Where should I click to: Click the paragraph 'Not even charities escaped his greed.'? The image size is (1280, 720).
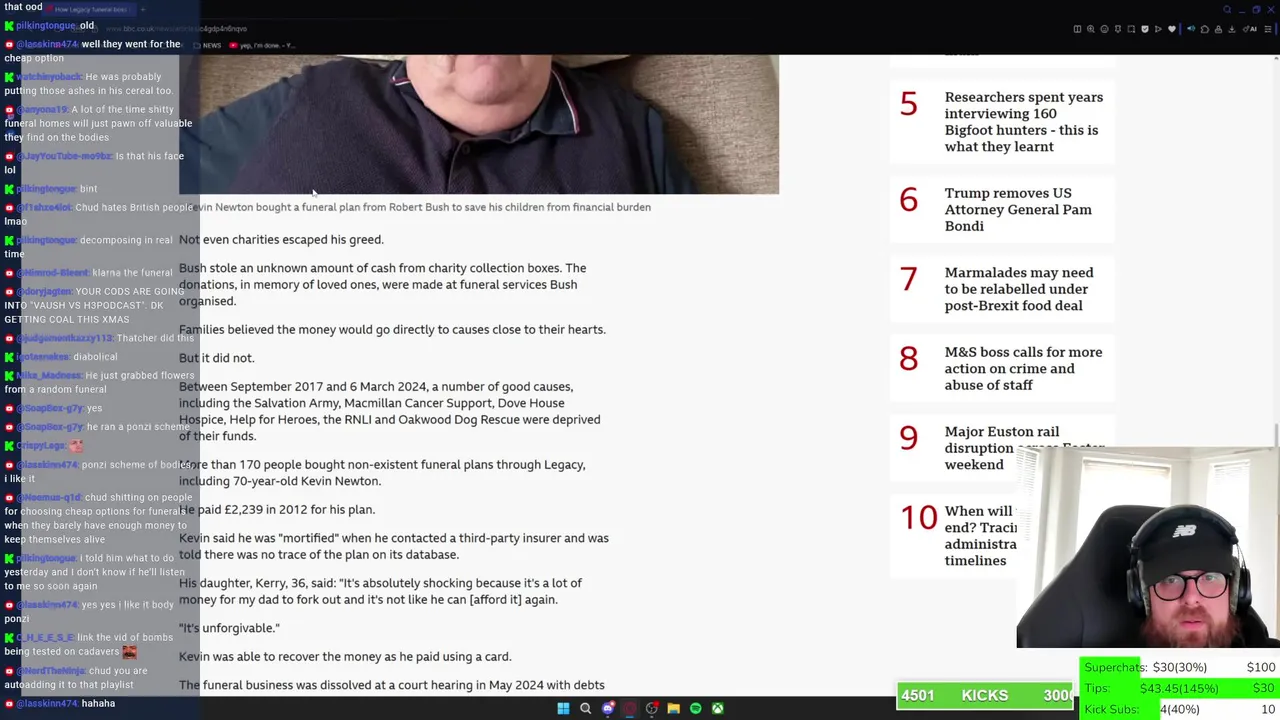pos(281,240)
